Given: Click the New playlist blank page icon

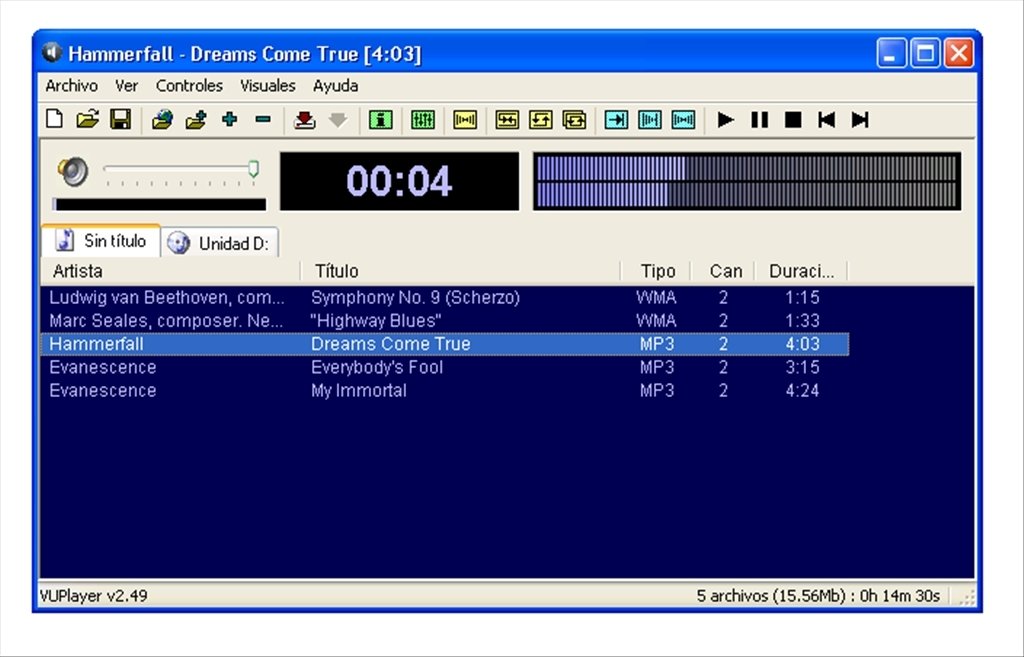Looking at the screenshot, I should click(x=55, y=120).
